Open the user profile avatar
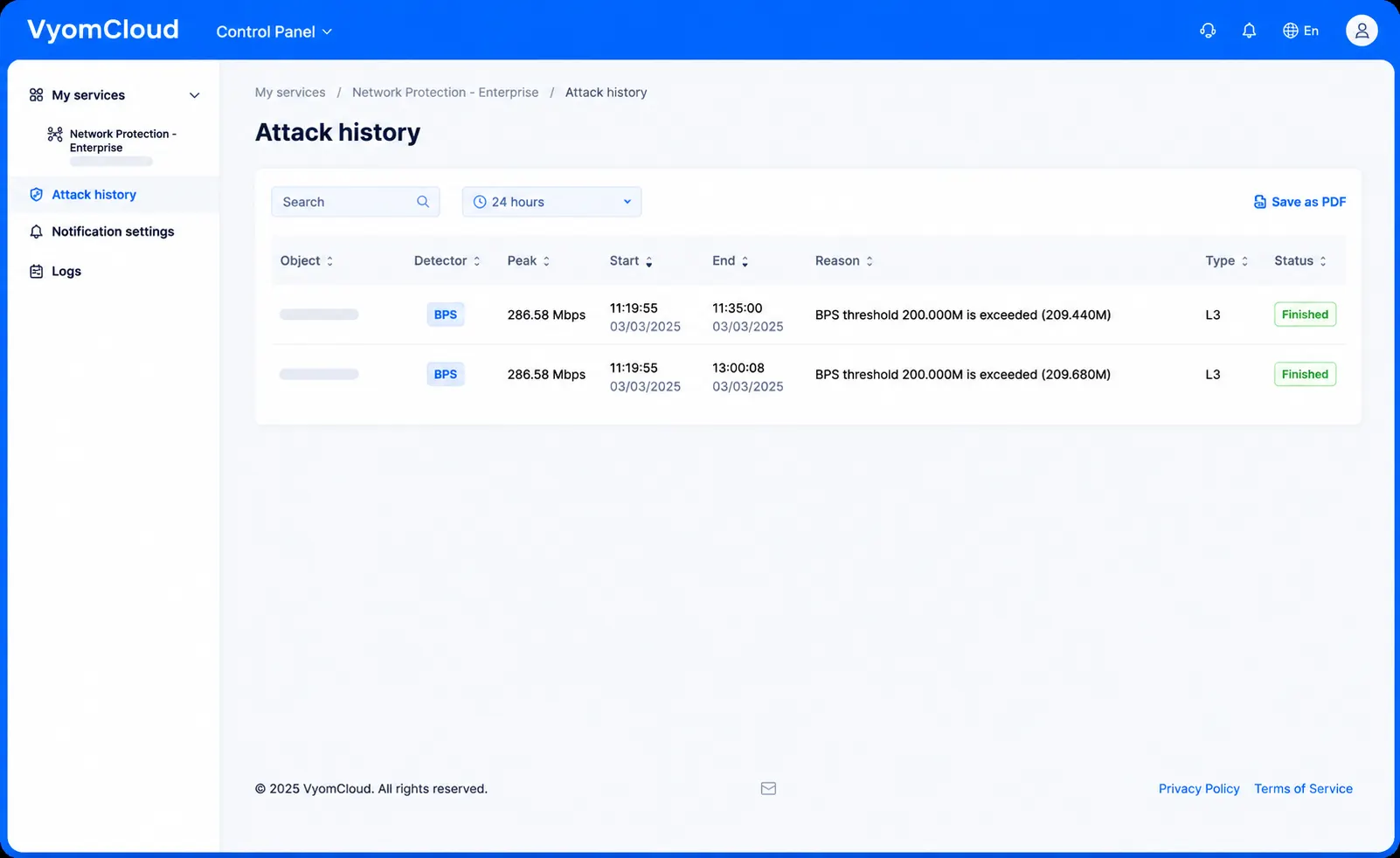 click(1362, 31)
